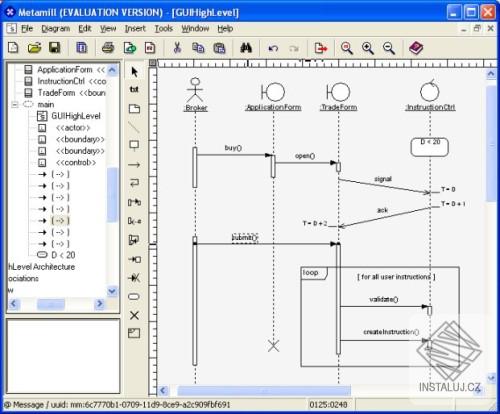This screenshot has height=414, width=500.
Task: Select the <<actor>> tree item
Action: [73, 128]
